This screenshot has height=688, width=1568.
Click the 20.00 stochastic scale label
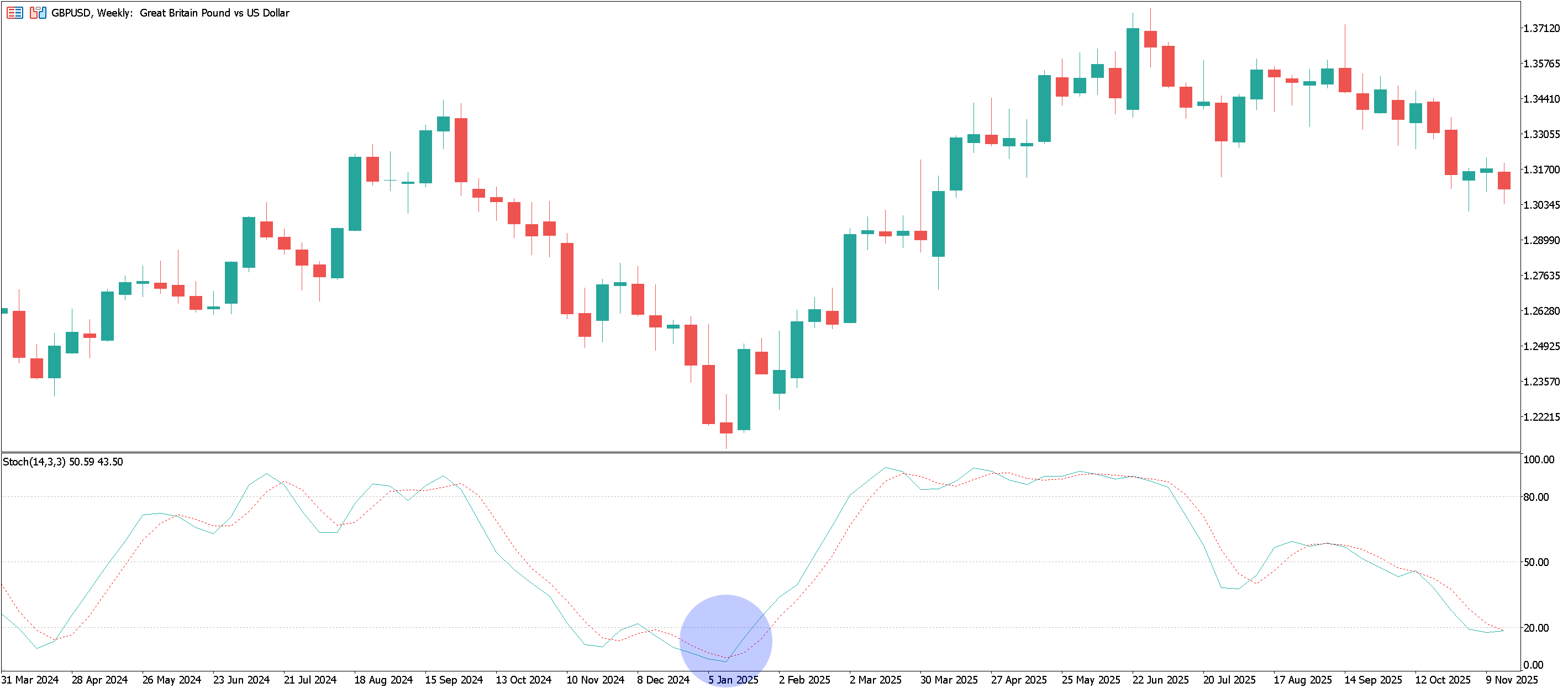tap(1536, 628)
